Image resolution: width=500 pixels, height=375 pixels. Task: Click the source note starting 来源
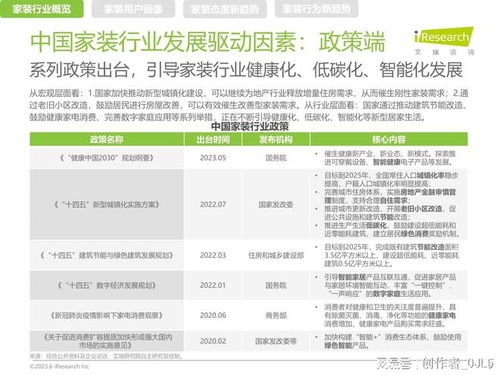point(106,356)
